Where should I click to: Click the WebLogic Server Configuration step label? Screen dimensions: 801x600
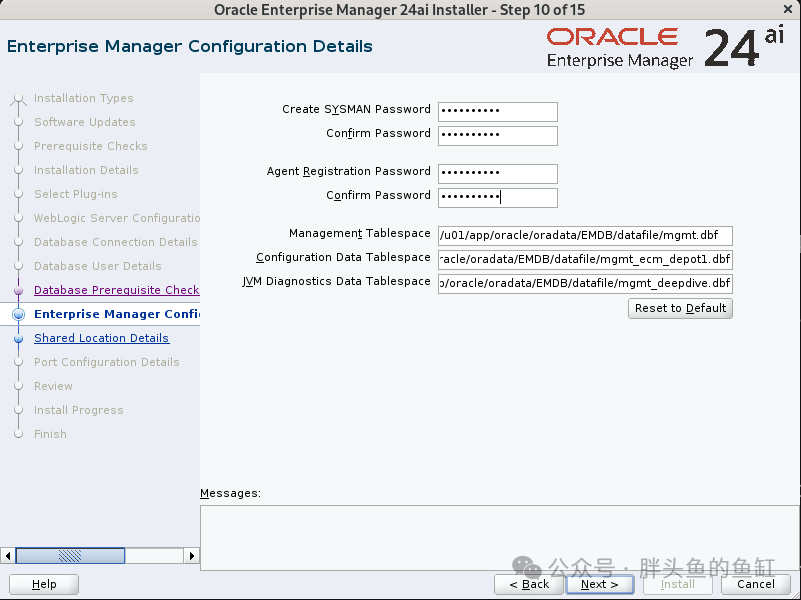tap(116, 218)
